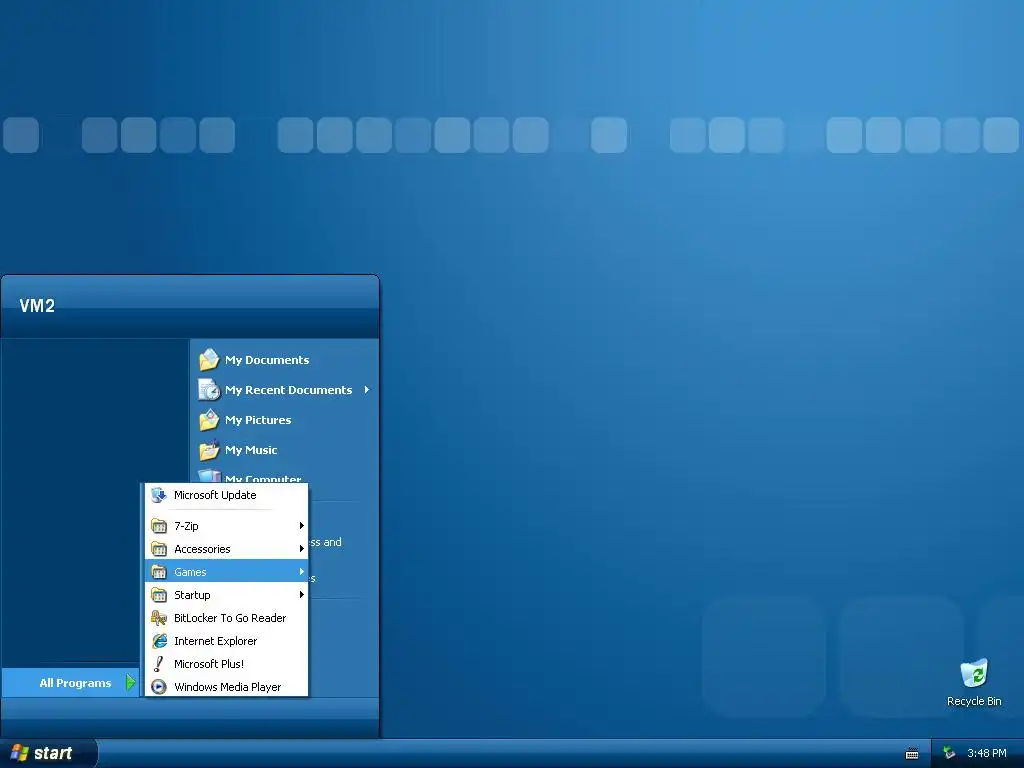Screen dimensions: 1024x768
Task: Click the My Recent Documents icon
Action: 209,390
